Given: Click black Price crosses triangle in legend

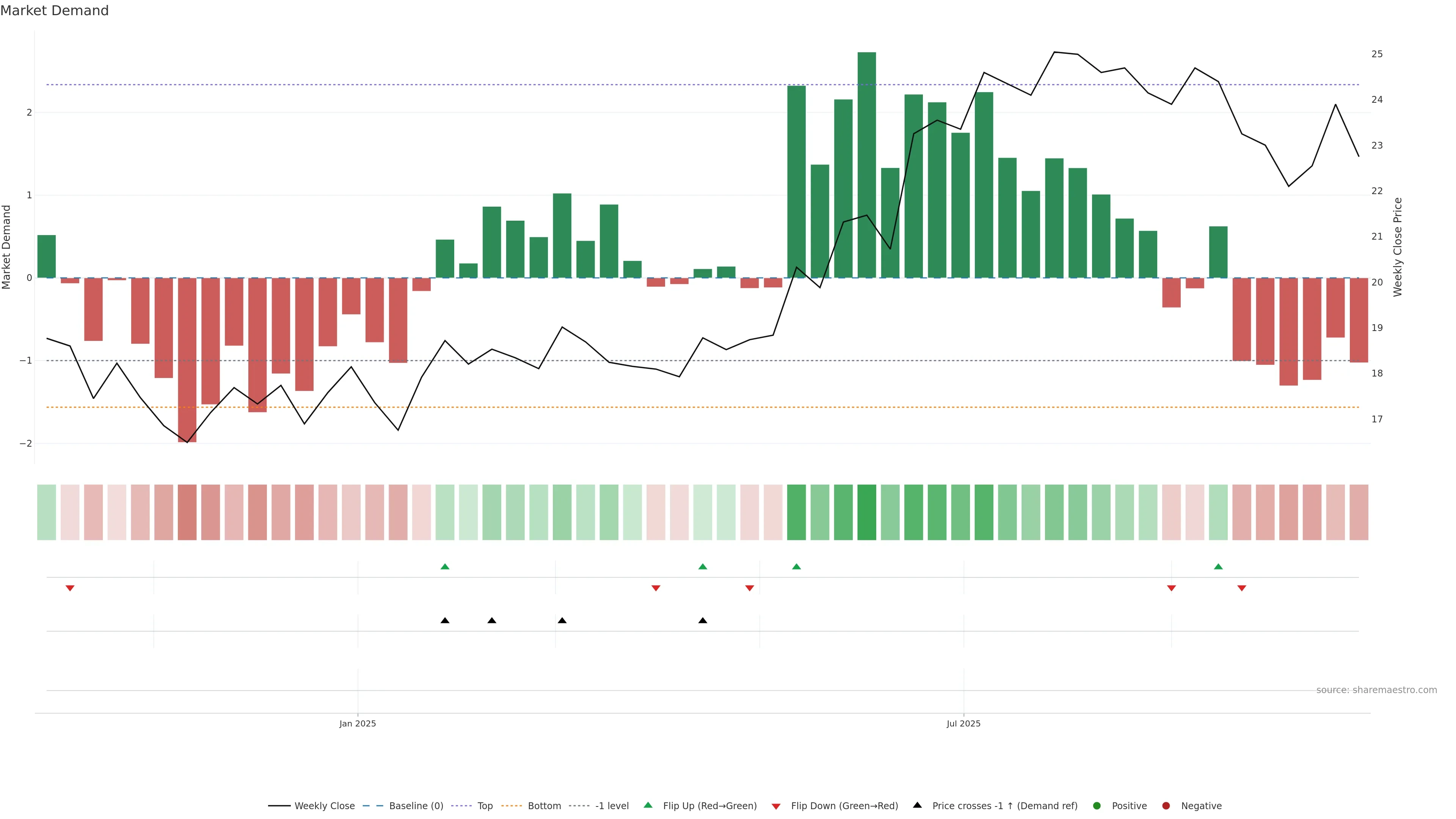Looking at the screenshot, I should coord(917,805).
